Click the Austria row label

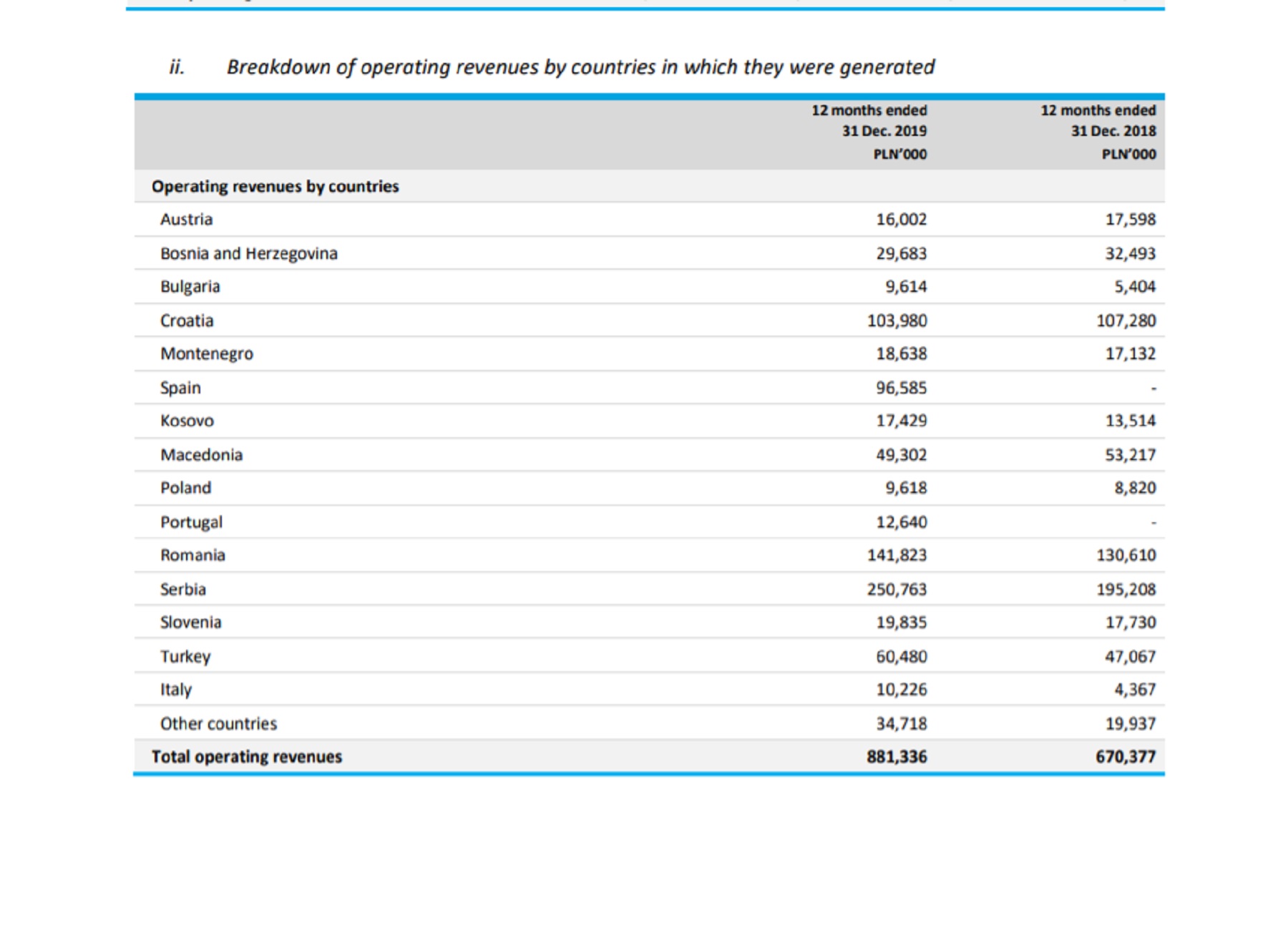[186, 220]
